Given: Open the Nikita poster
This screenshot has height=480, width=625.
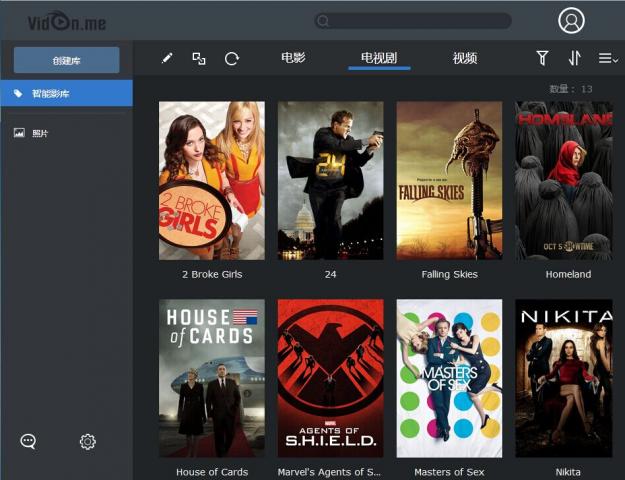Looking at the screenshot, I should (x=564, y=378).
